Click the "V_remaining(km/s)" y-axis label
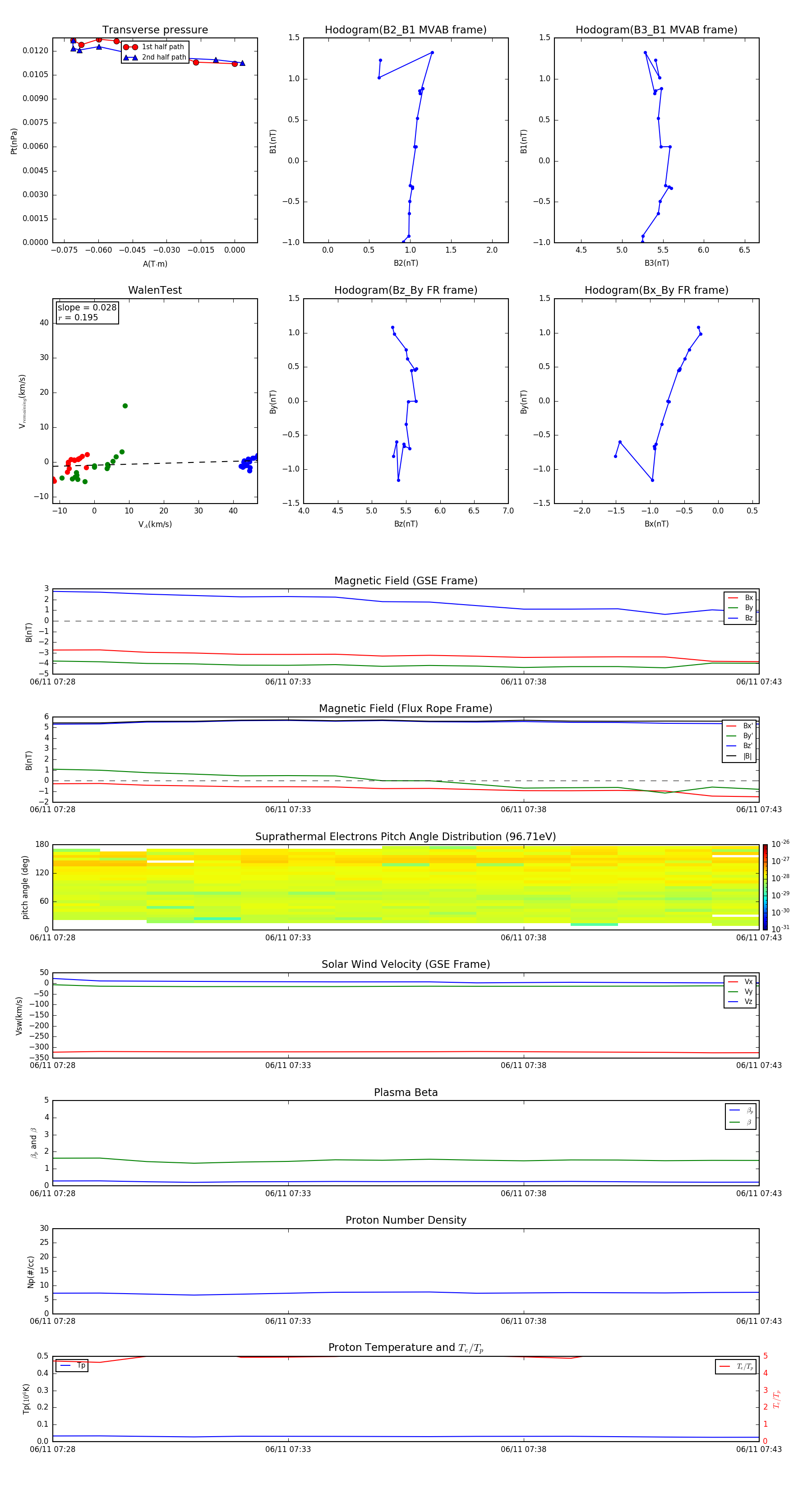 [23, 401]
